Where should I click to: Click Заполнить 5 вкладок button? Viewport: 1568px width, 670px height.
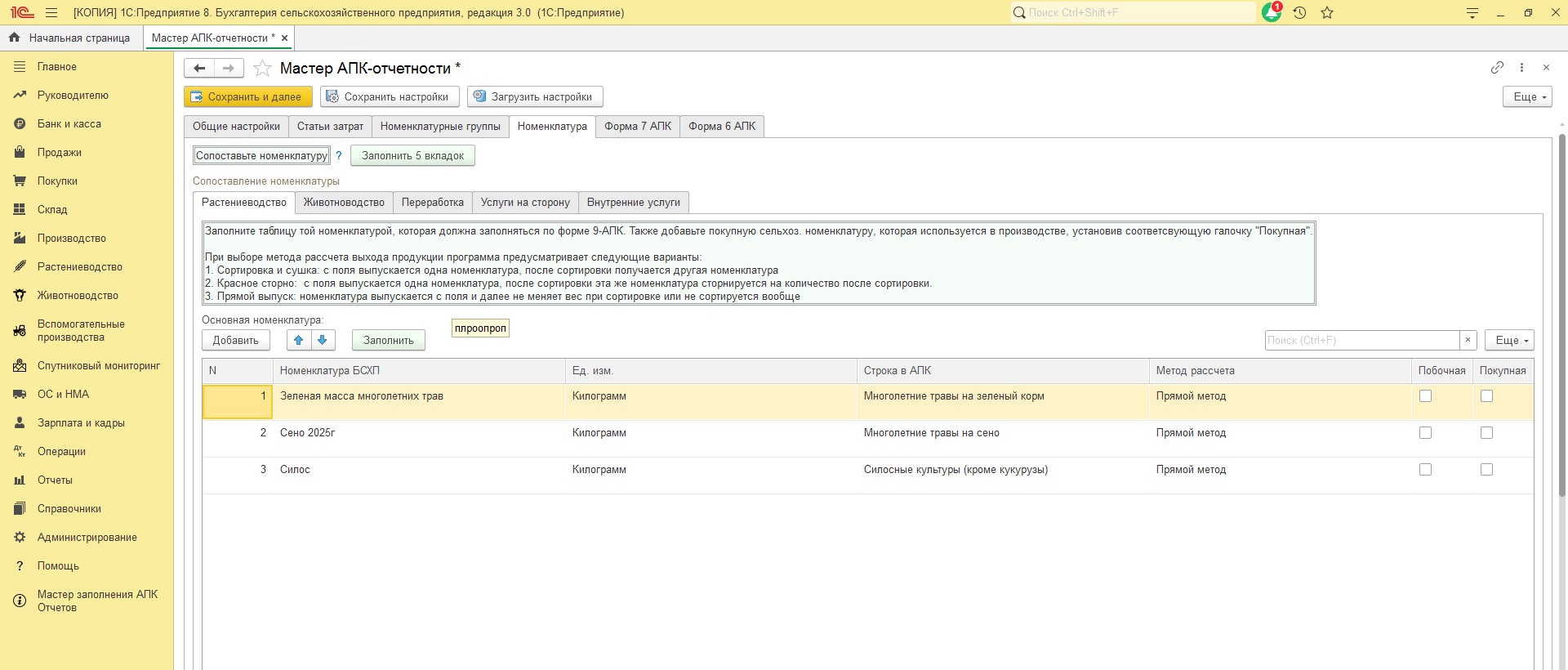click(412, 155)
